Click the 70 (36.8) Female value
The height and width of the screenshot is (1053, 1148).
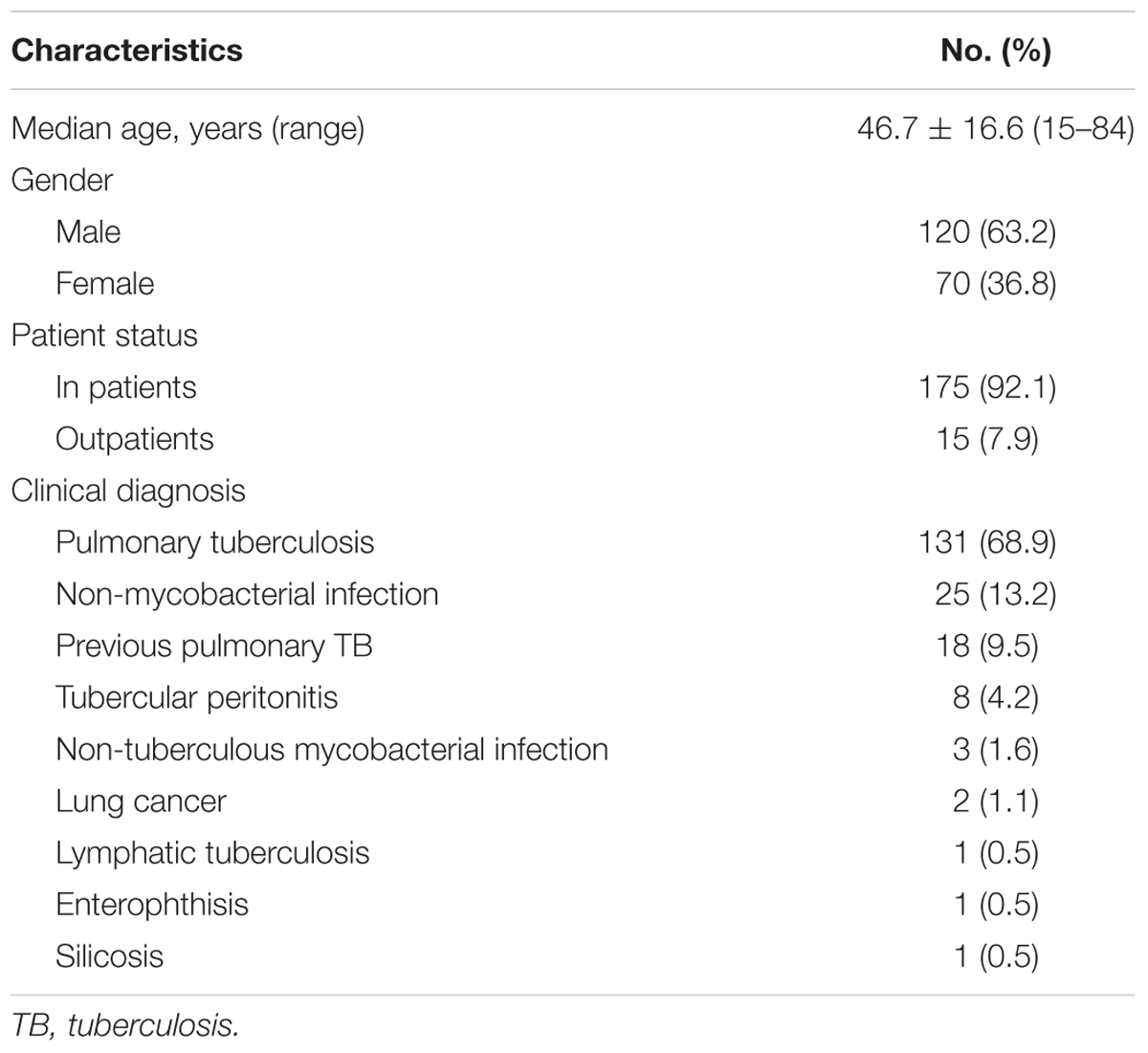tap(996, 283)
